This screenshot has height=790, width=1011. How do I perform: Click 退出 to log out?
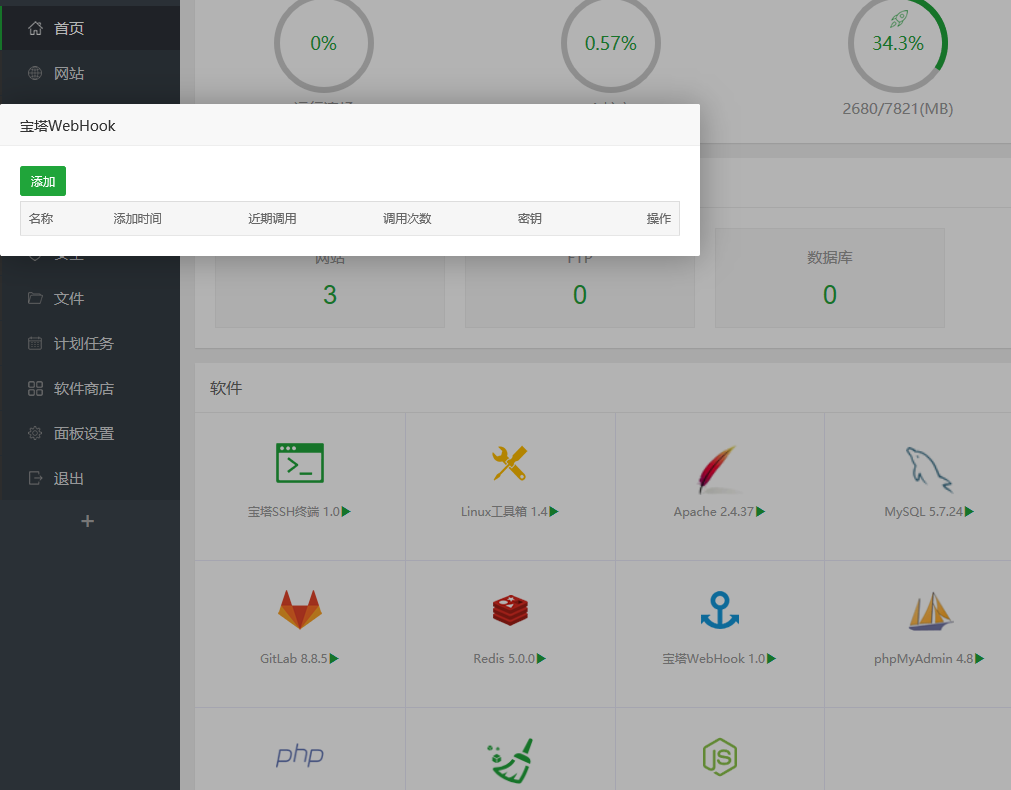click(90, 479)
